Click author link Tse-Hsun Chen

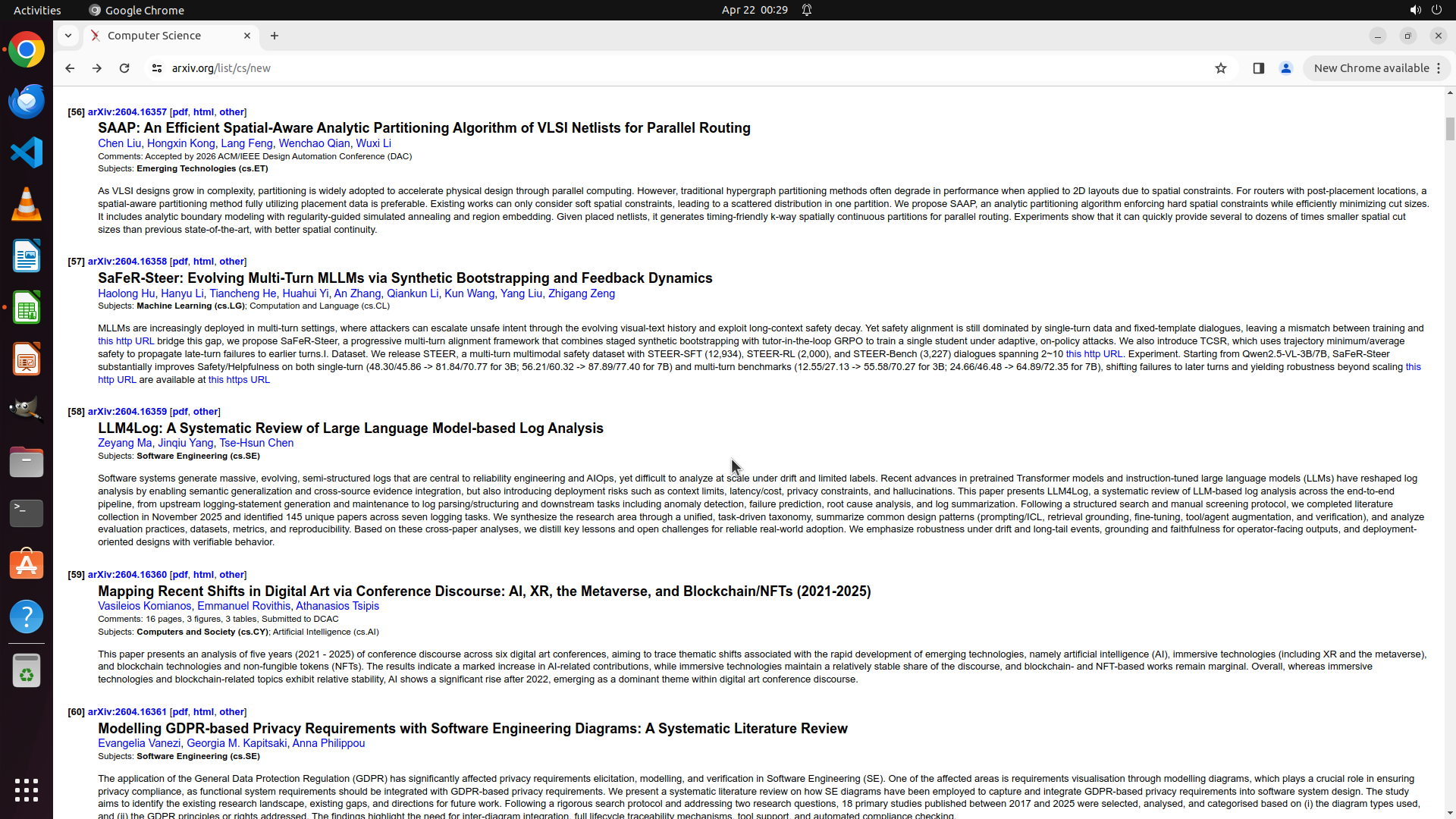click(256, 443)
